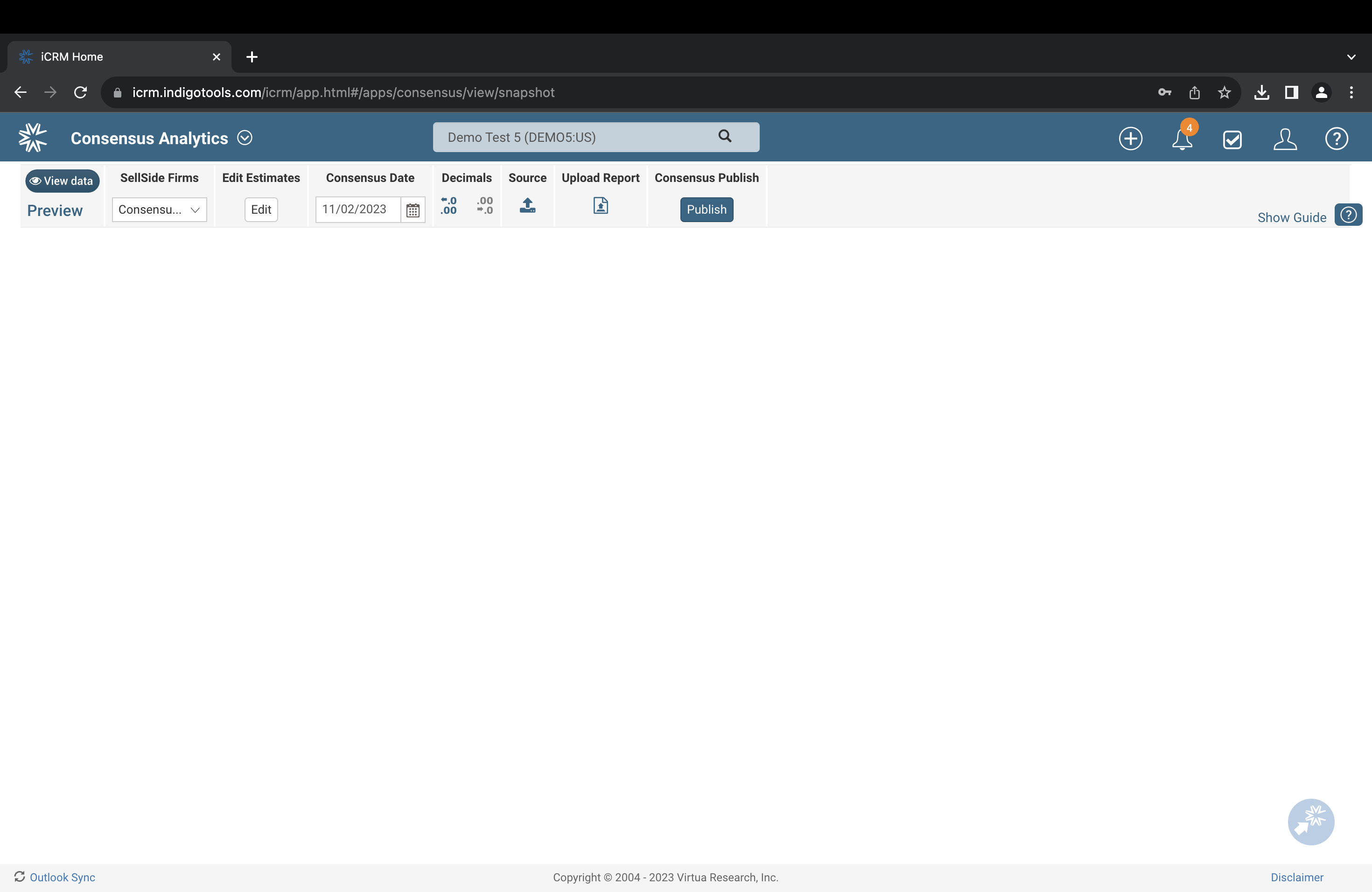Click the Outlook Sync refresh icon

(x=20, y=877)
